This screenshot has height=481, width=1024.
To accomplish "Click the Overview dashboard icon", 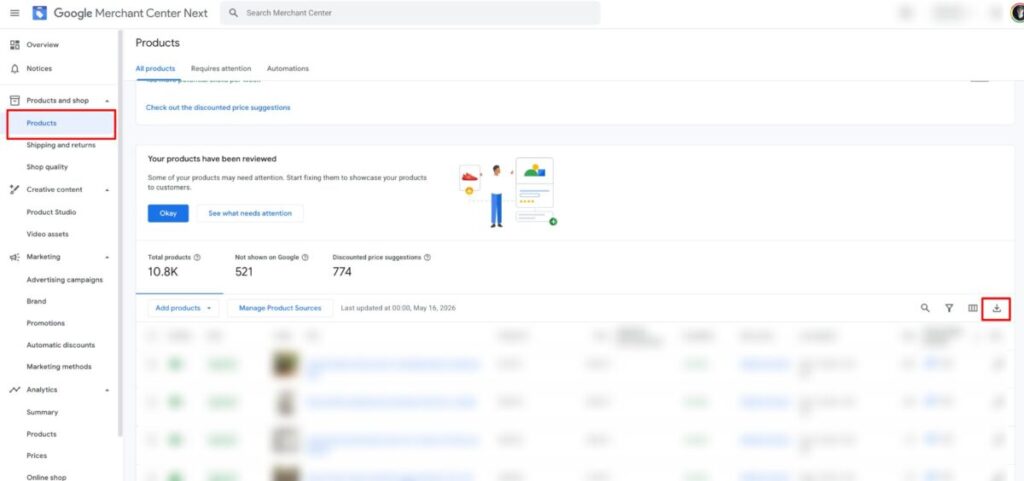I will coord(14,45).
